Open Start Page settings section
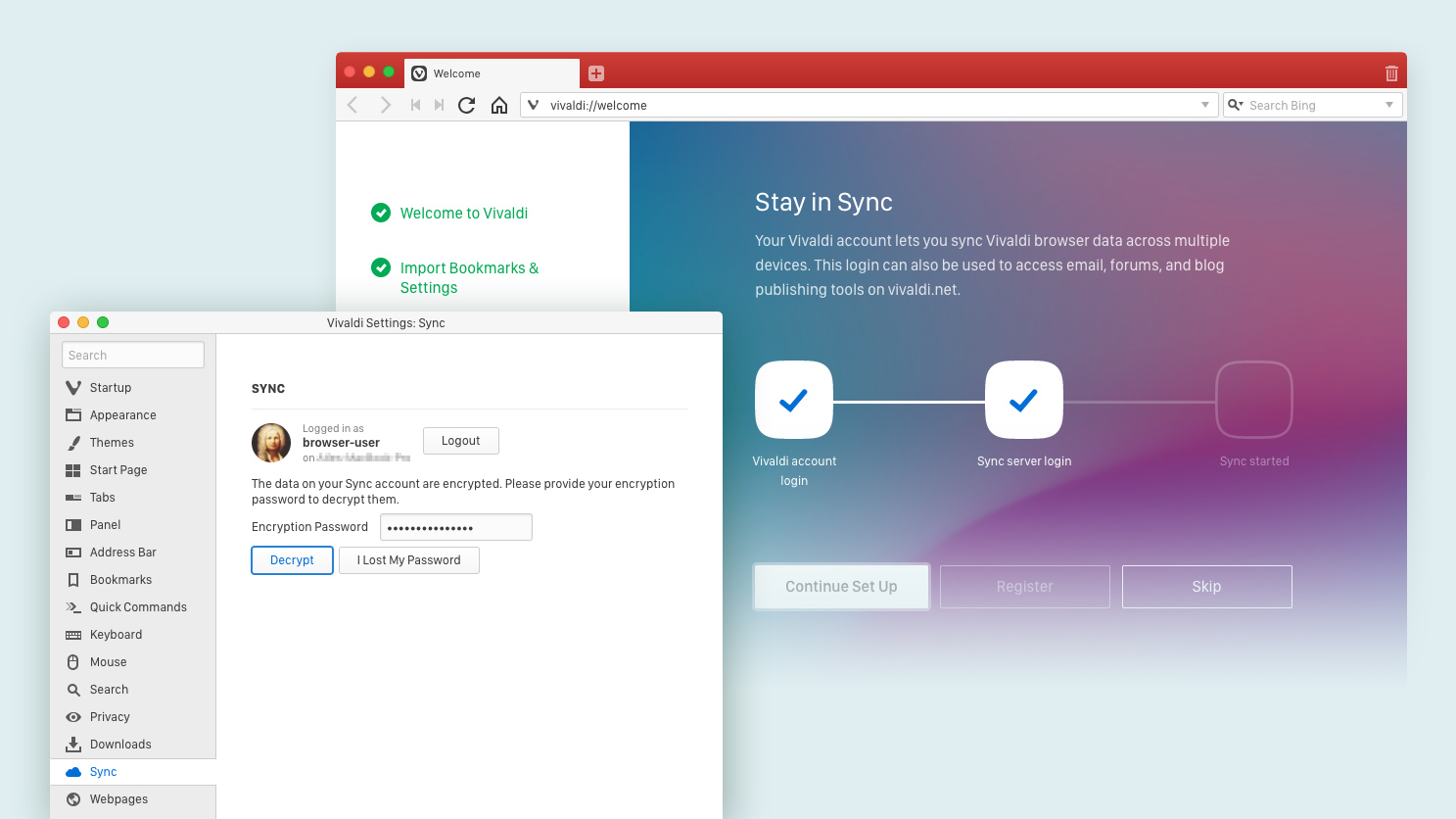The image size is (1456, 819). pos(133,470)
